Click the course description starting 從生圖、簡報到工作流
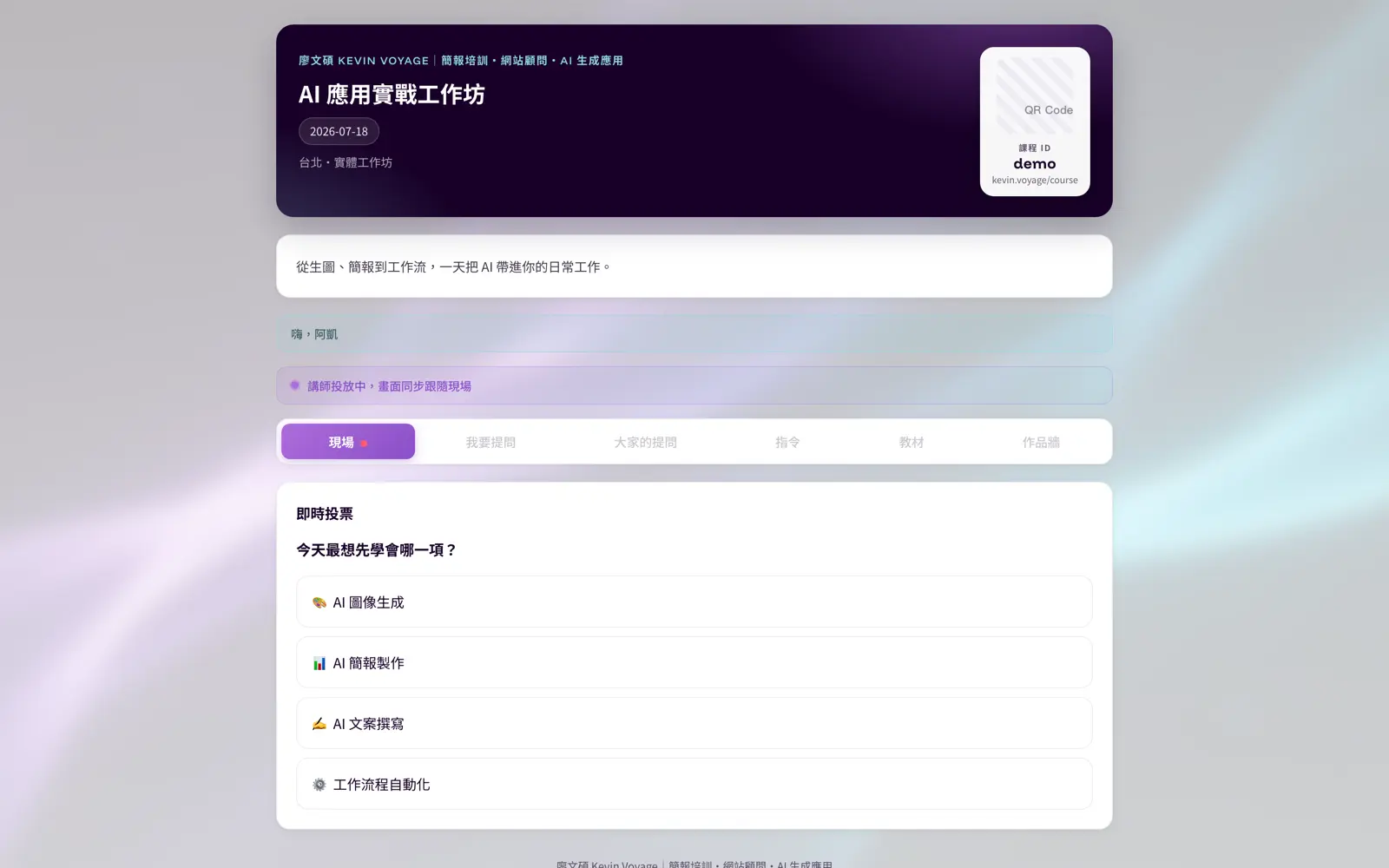Screen dimensions: 1389x868 tap(454, 266)
